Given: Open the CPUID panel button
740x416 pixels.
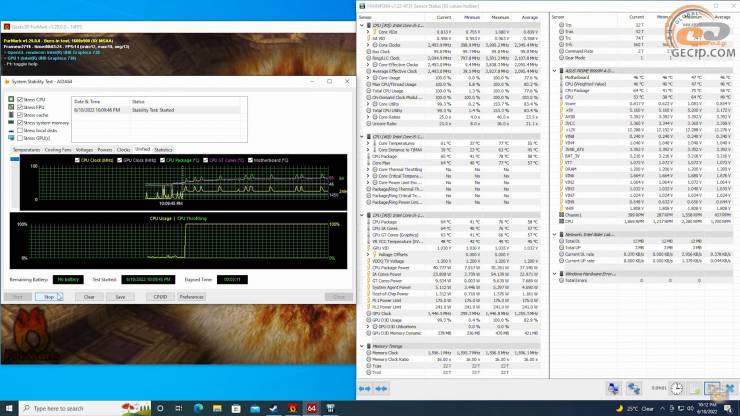Looking at the screenshot, I should pos(160,297).
